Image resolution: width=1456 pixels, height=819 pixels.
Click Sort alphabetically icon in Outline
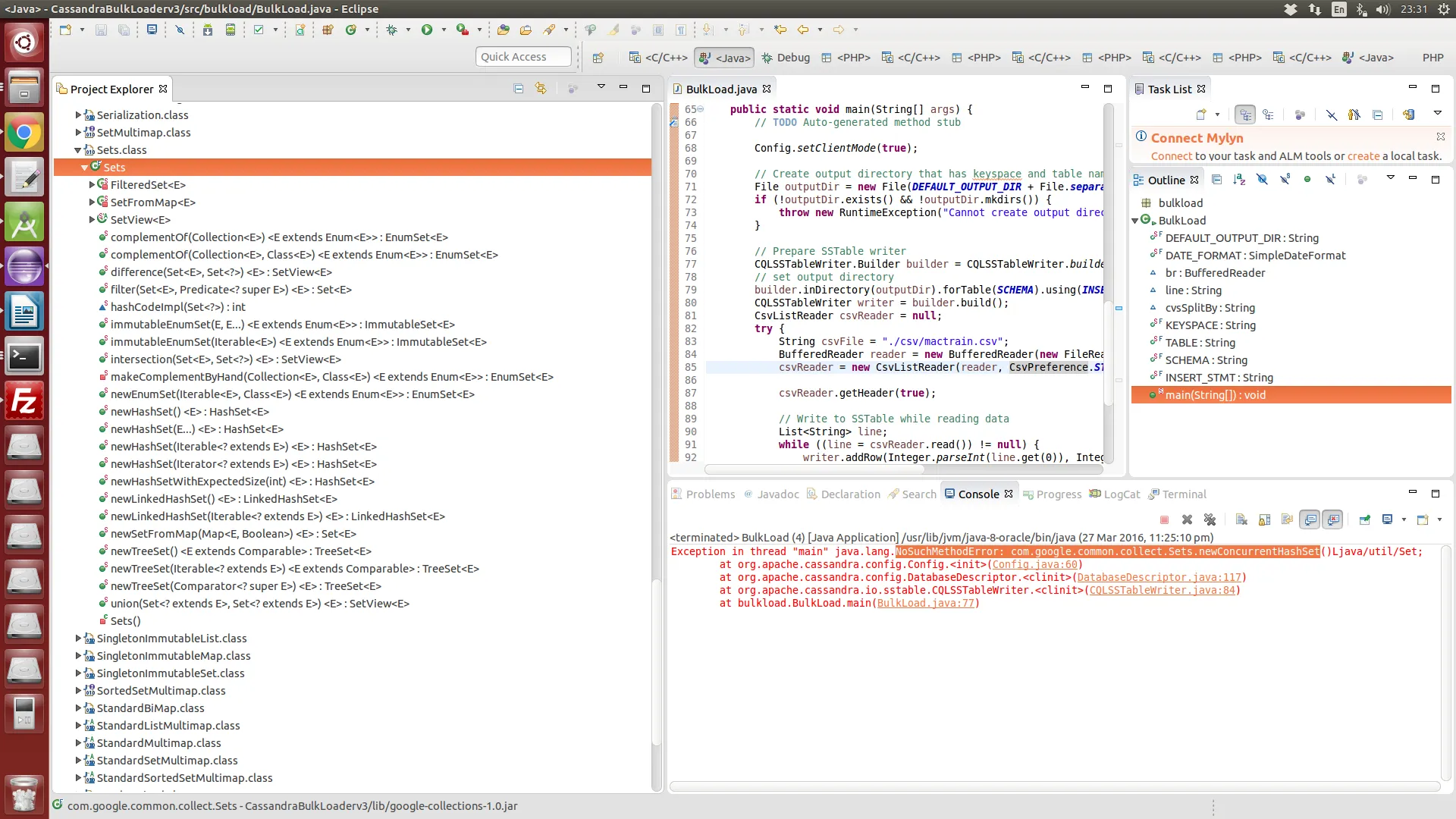(1239, 180)
